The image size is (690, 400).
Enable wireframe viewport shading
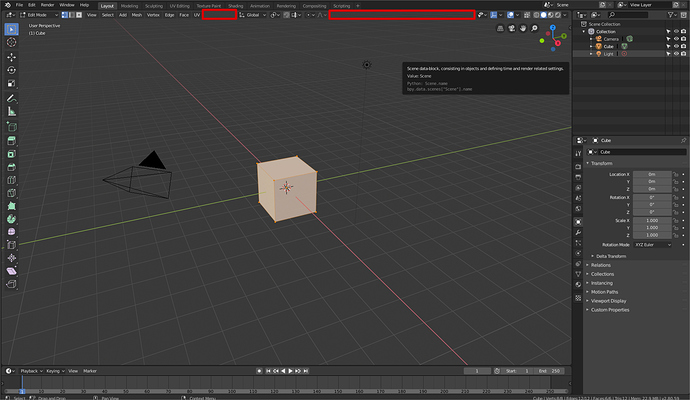tap(536, 15)
